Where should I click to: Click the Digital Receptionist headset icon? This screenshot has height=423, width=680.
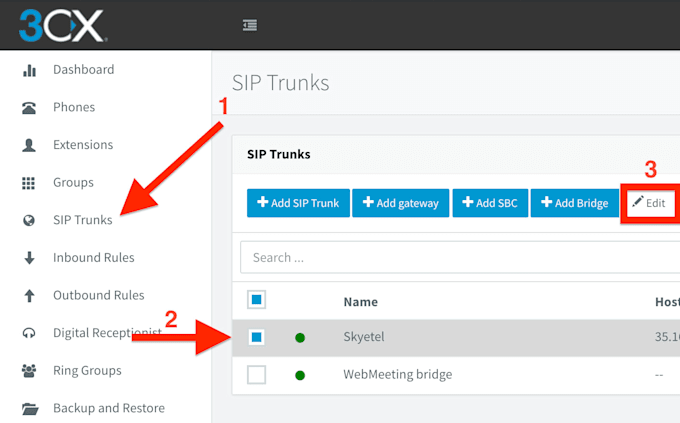(x=29, y=333)
